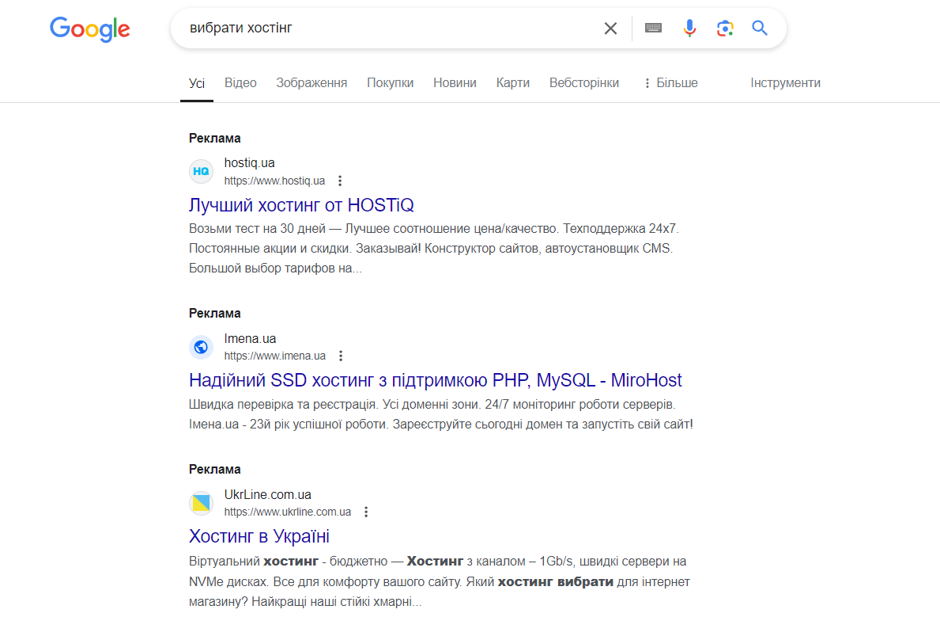The width and height of the screenshot is (940, 617).
Task: Switch to the Вебсторінки tab
Action: pos(585,83)
